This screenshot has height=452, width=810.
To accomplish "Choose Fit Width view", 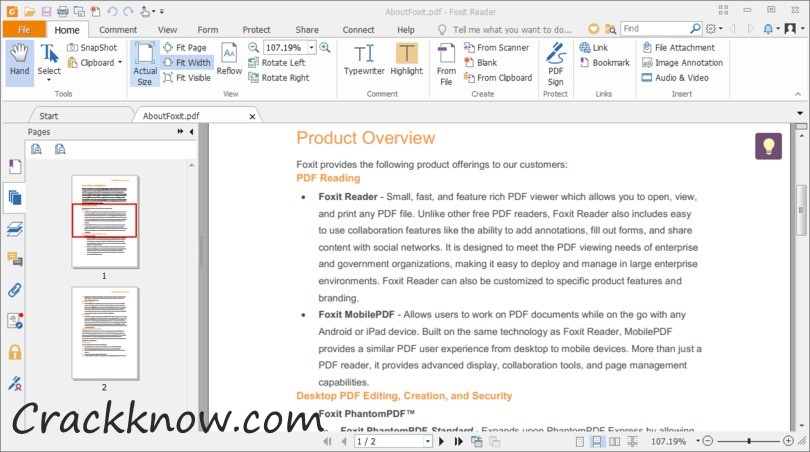I will coord(187,63).
